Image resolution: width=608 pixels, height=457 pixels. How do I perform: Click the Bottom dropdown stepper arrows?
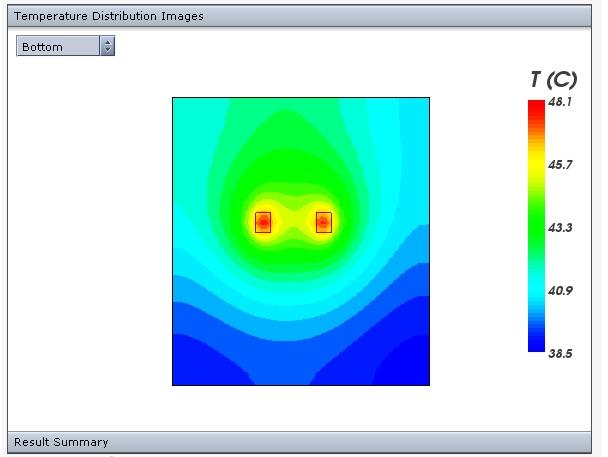coord(107,46)
